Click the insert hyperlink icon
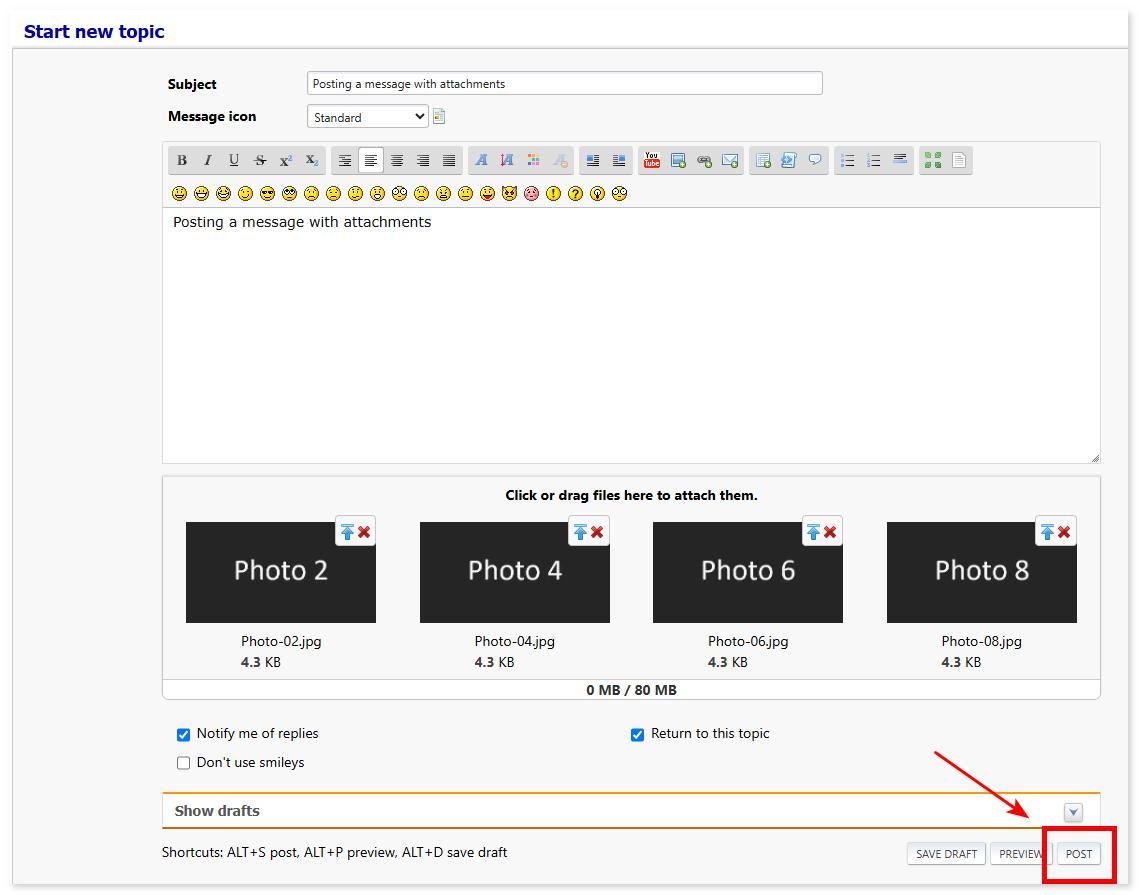Image resolution: width=1139 pixels, height=895 pixels. click(704, 160)
